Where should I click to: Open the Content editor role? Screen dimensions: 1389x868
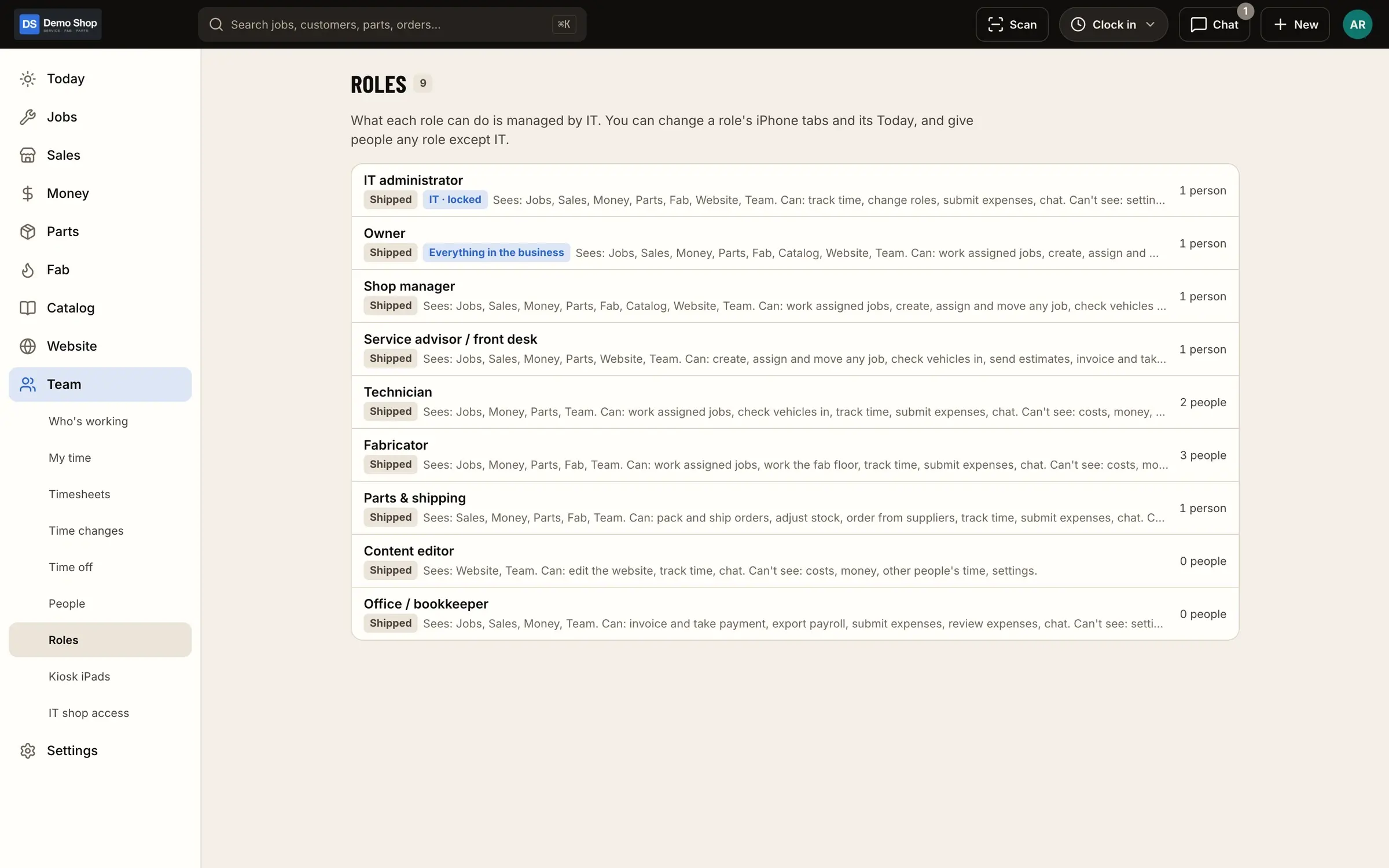795,561
